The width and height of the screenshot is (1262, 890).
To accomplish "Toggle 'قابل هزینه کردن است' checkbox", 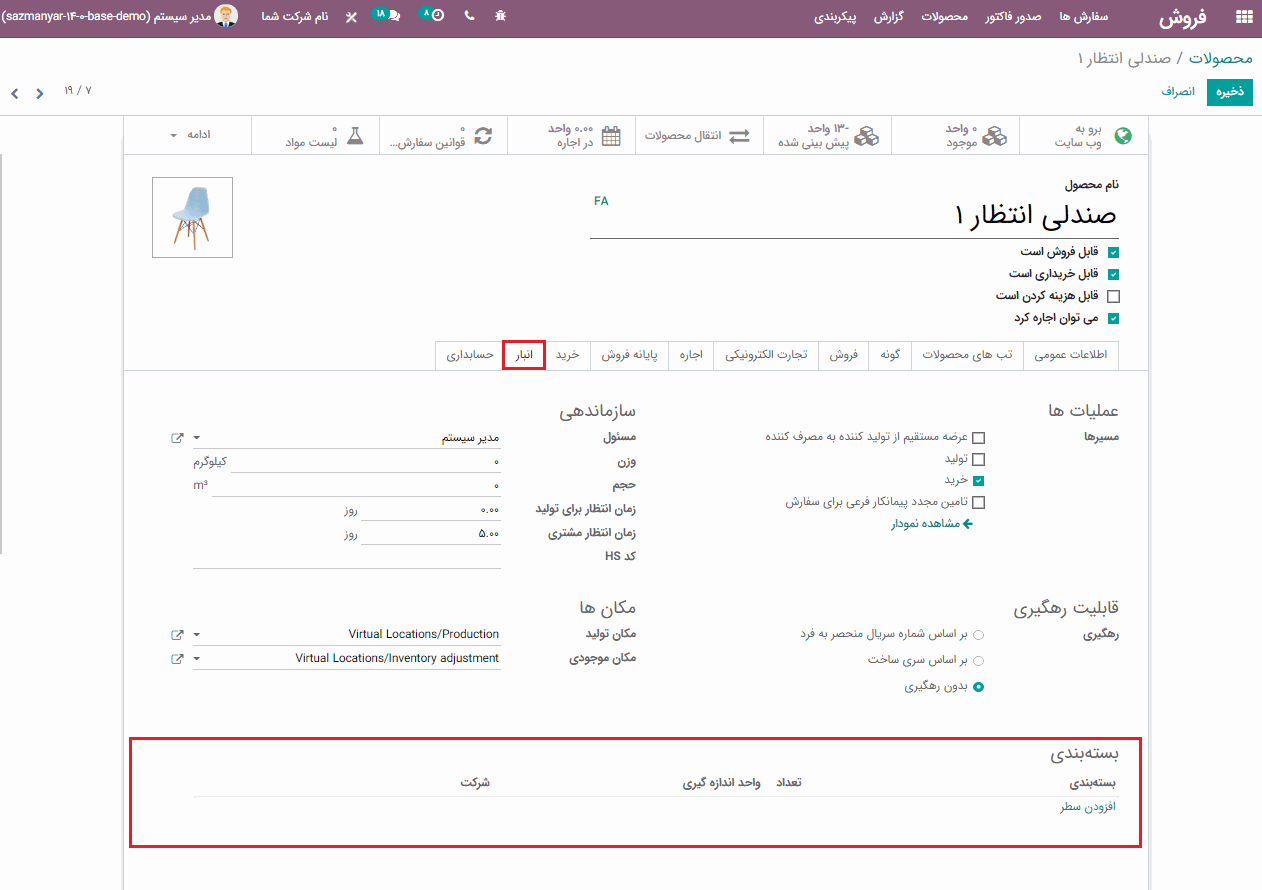I will coord(1113,296).
